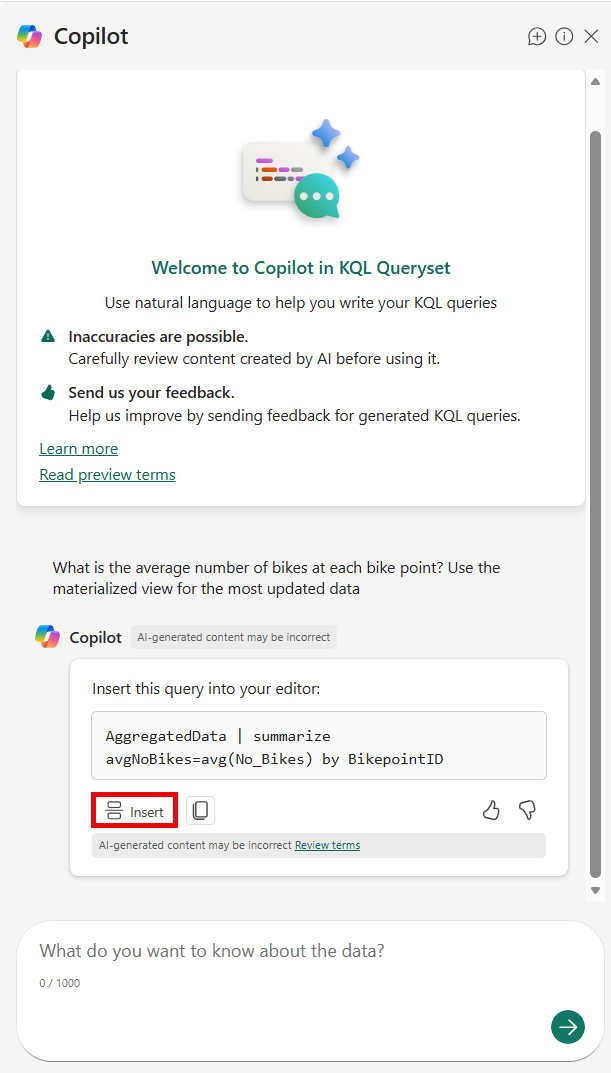Viewport: 611px width, 1073px height.
Task: Copy the generated KQL query
Action: pos(200,811)
